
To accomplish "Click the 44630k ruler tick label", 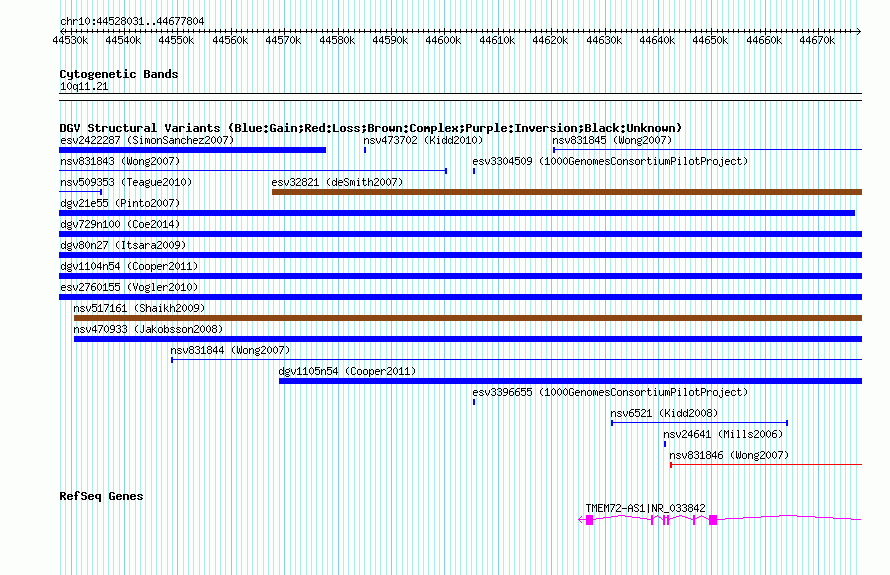I will tap(604, 40).
